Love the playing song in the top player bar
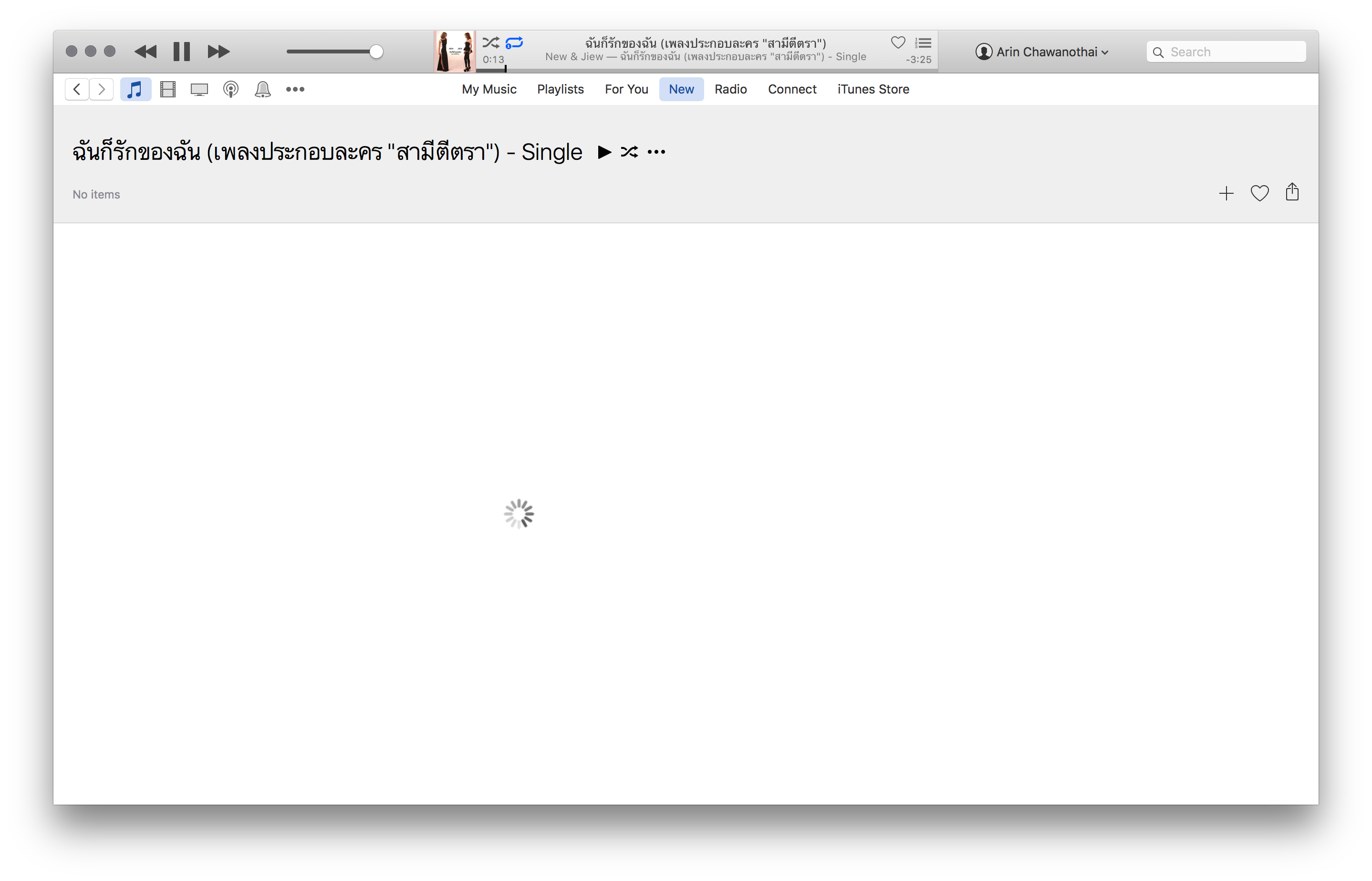The width and height of the screenshot is (1372, 881). point(897,43)
